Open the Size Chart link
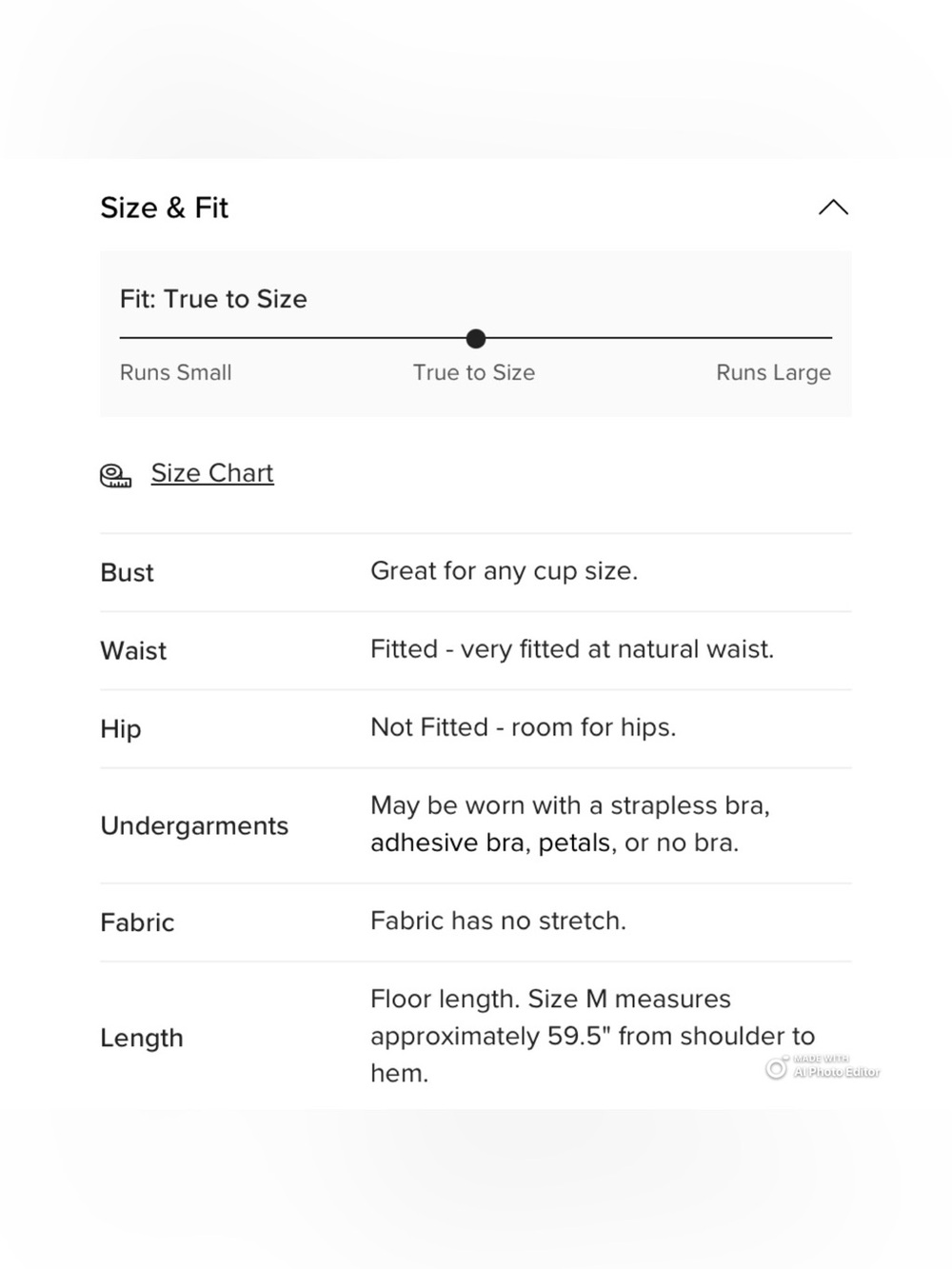 pyautogui.click(x=212, y=473)
